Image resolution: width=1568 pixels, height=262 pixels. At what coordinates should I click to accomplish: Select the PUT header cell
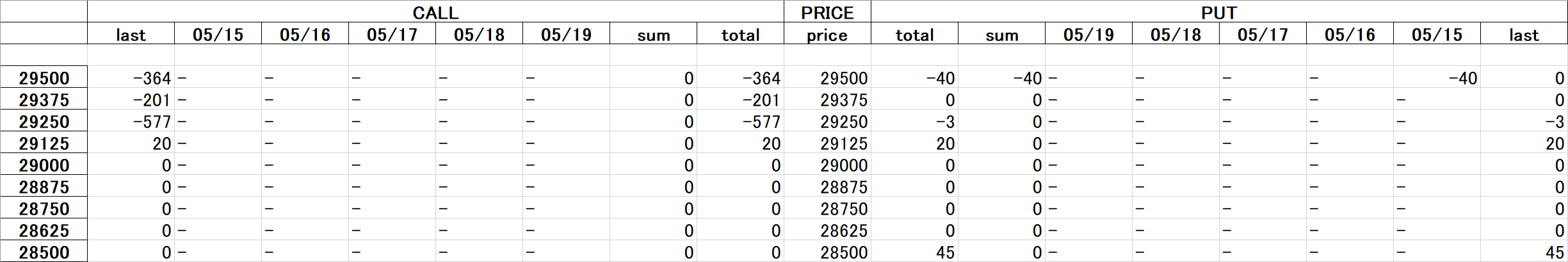tap(1219, 12)
